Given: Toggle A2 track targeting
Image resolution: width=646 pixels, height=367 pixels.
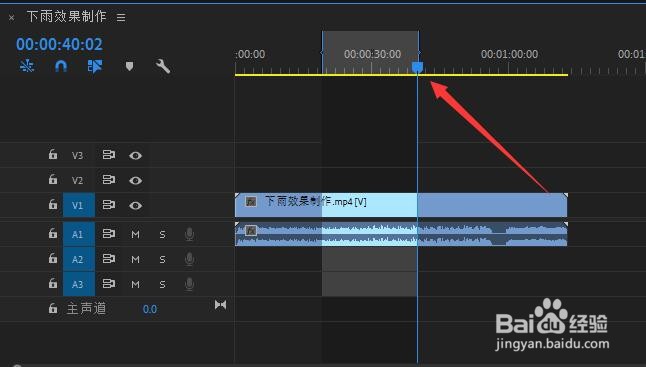Looking at the screenshot, I should point(79,259).
